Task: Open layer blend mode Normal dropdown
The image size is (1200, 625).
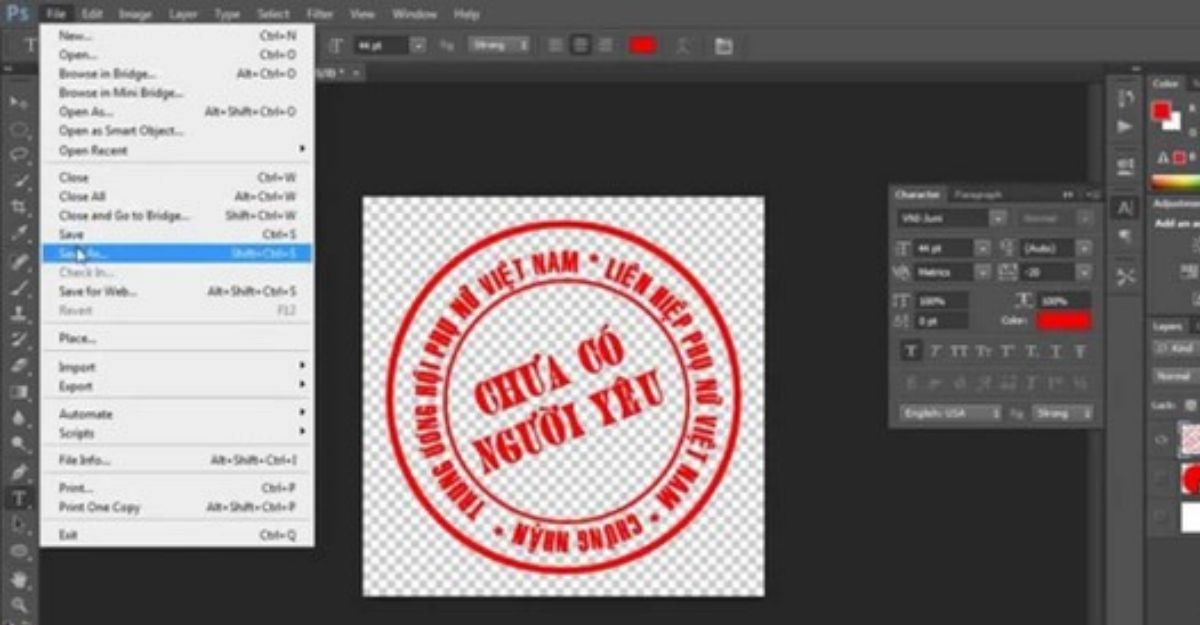Action: click(x=1176, y=377)
